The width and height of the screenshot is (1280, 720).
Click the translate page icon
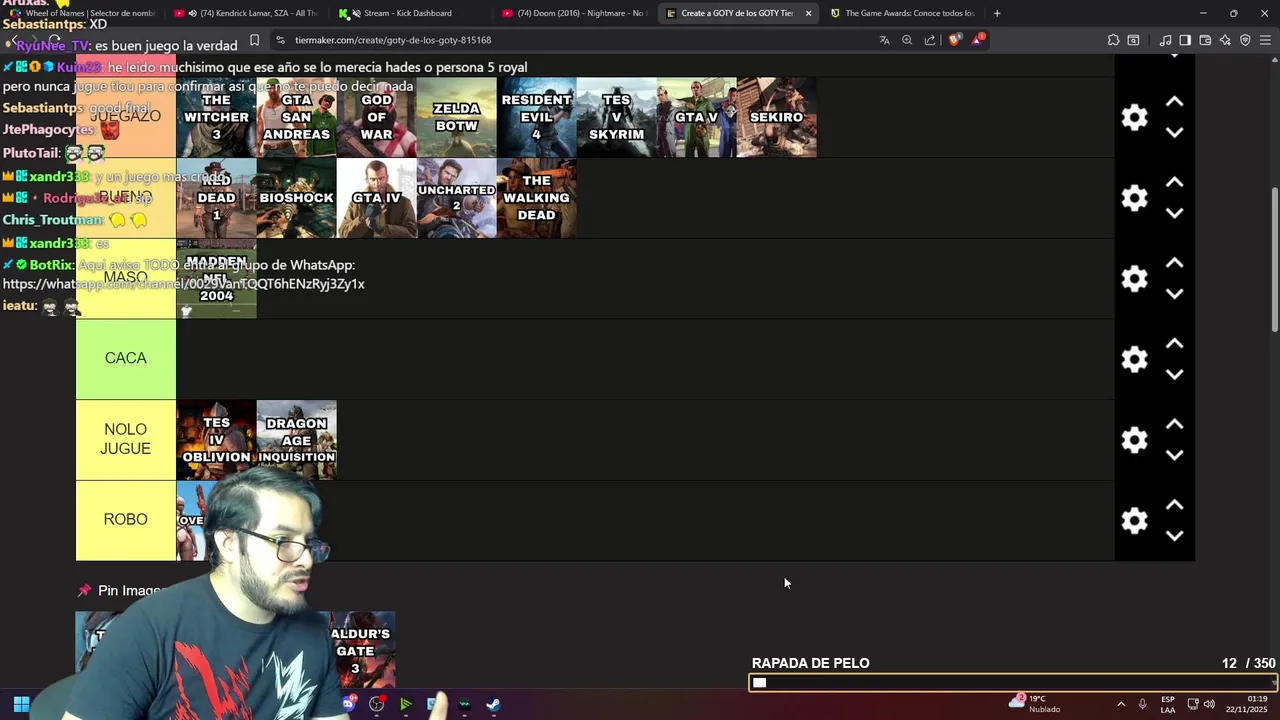click(884, 40)
